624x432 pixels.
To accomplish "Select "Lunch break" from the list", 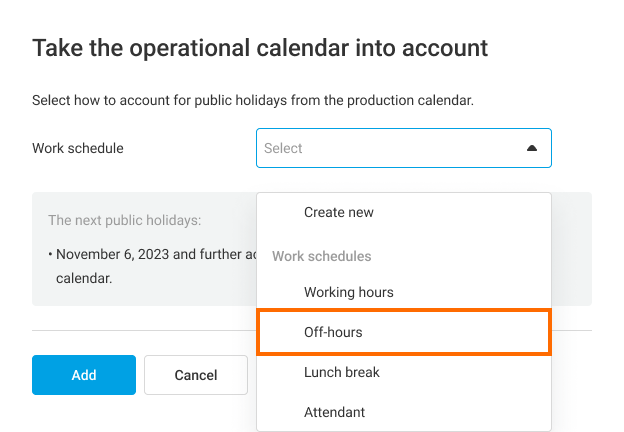I will [342, 372].
